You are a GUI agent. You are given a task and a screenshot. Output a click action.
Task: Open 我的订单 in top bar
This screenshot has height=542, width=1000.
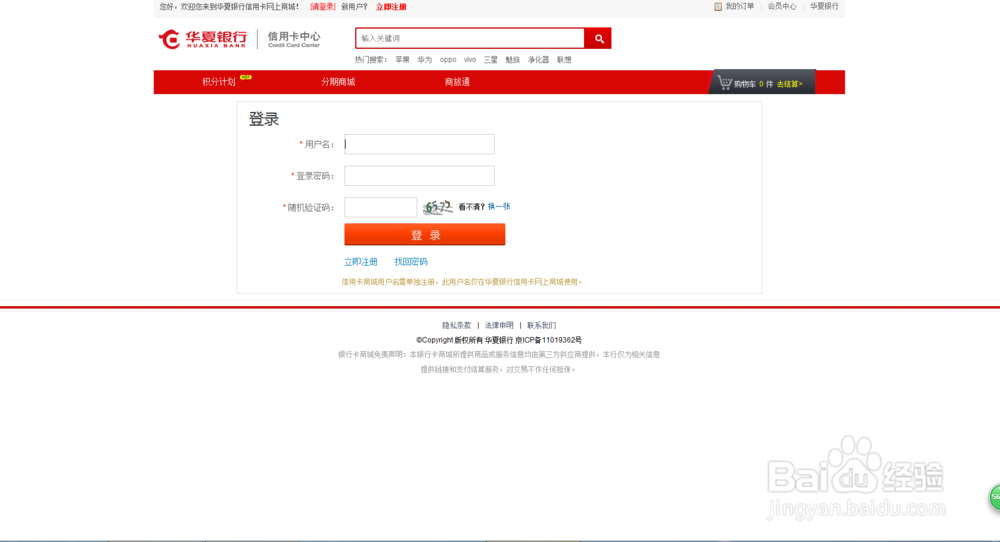coord(739,6)
